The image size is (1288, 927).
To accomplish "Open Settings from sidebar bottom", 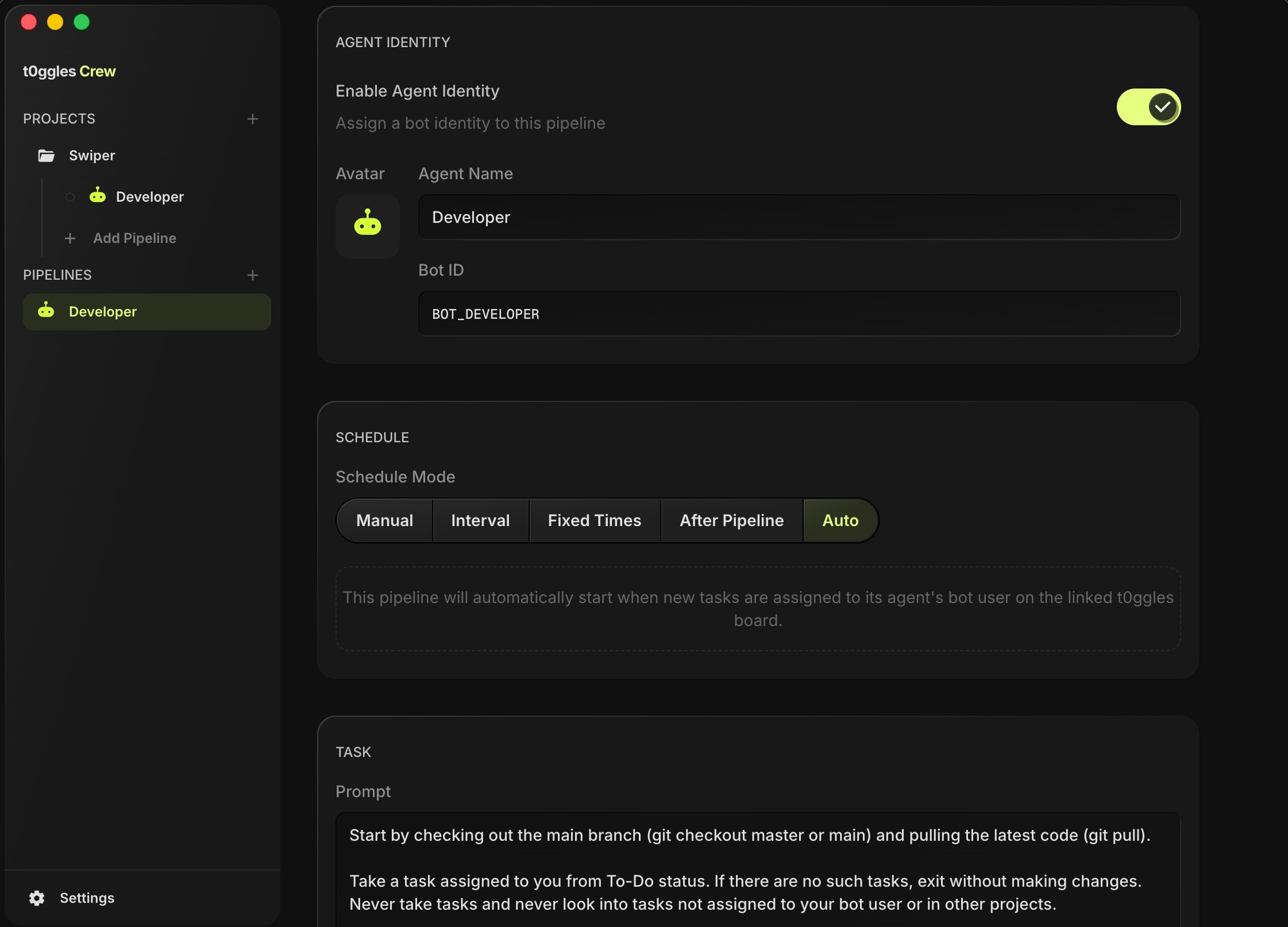I will [87, 898].
